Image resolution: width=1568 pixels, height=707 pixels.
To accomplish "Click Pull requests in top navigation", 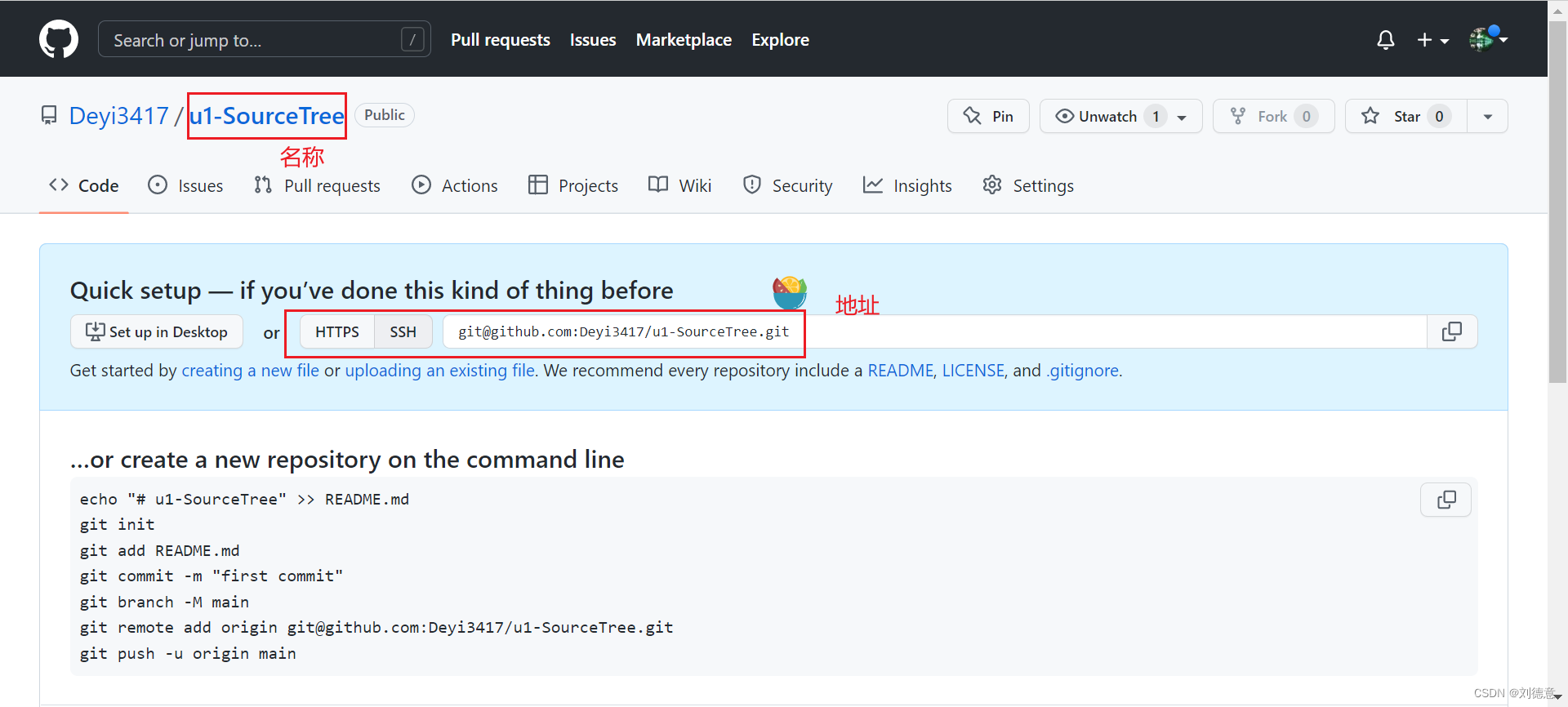I will (x=501, y=39).
